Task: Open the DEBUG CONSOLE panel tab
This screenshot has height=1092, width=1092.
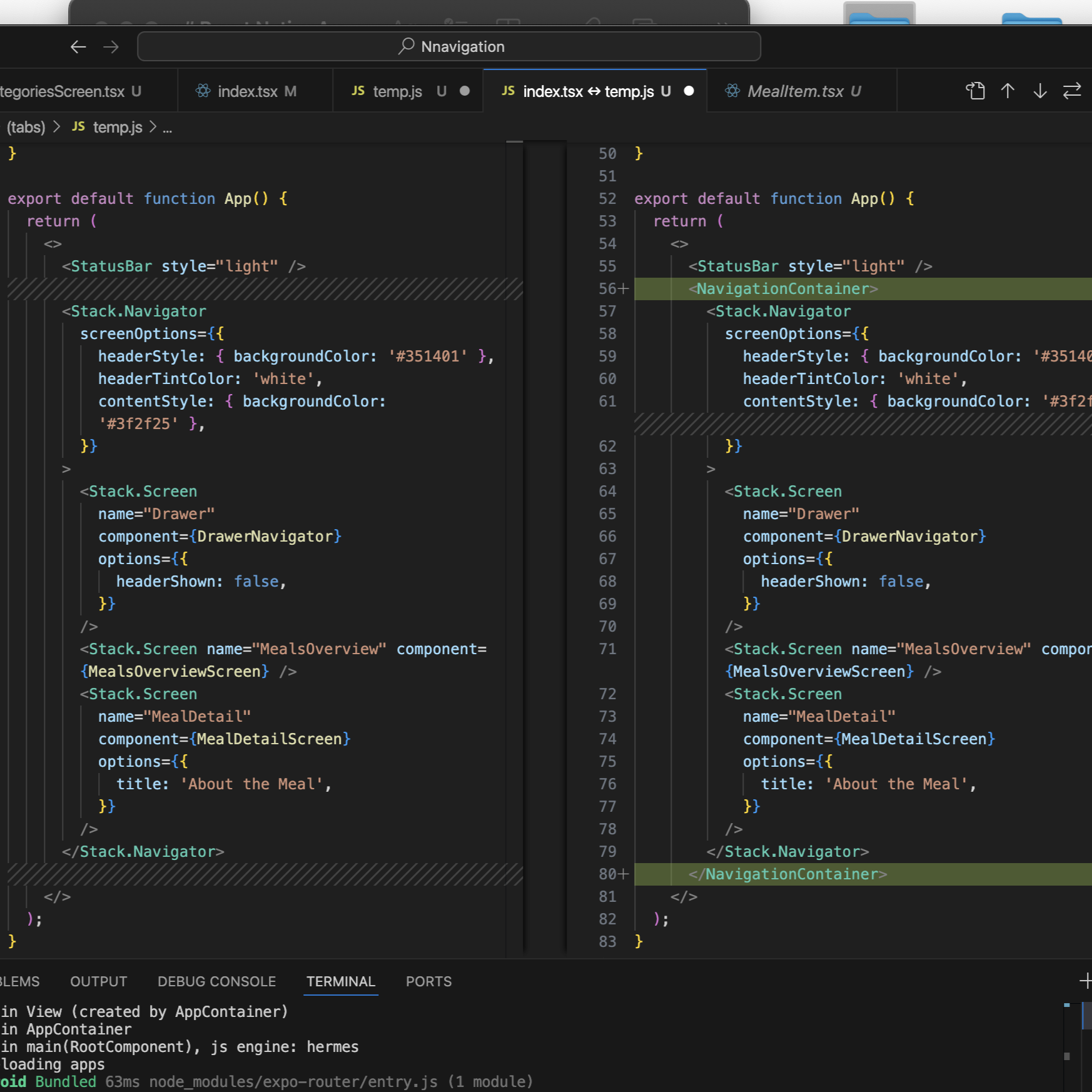Action: click(216, 981)
